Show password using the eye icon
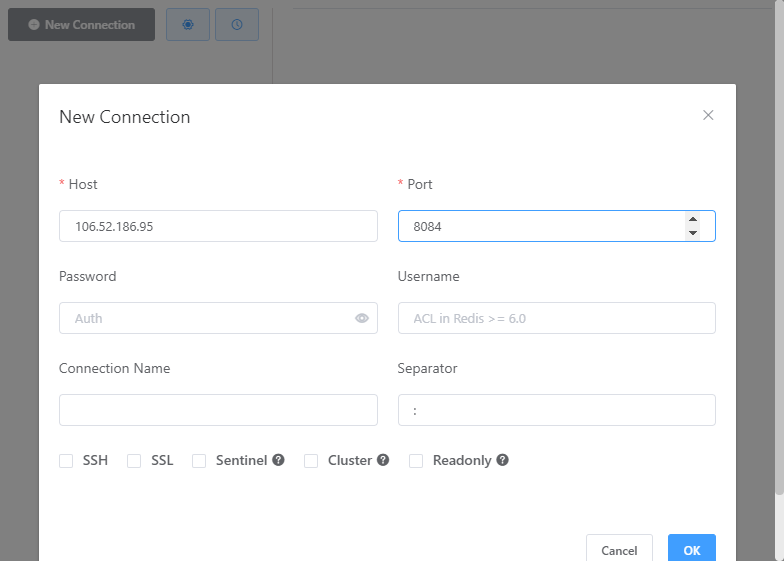784x561 pixels. 362,318
